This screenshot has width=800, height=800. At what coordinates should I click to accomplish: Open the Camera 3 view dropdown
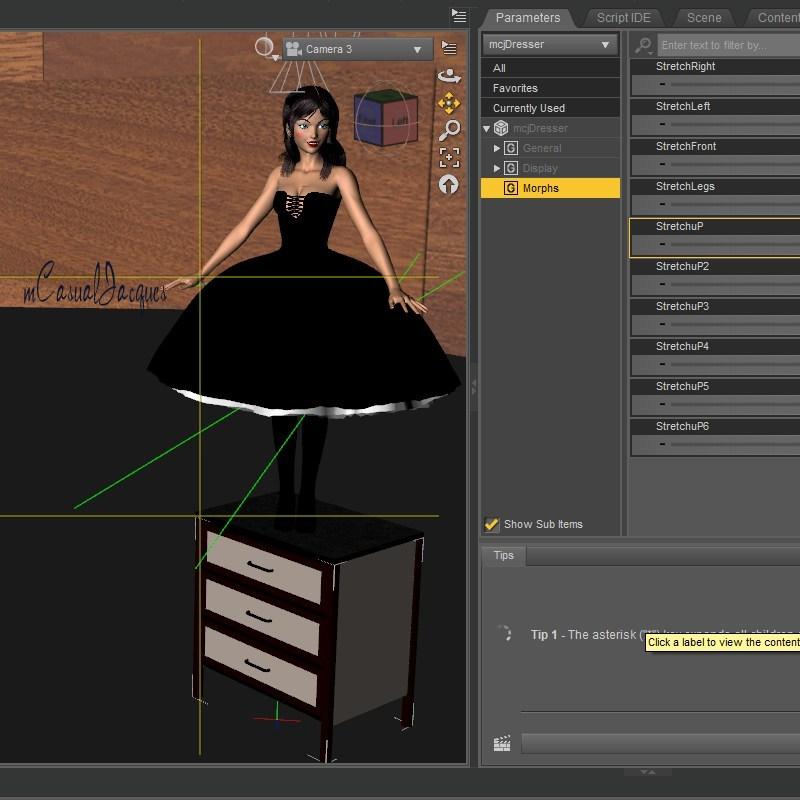[358, 49]
